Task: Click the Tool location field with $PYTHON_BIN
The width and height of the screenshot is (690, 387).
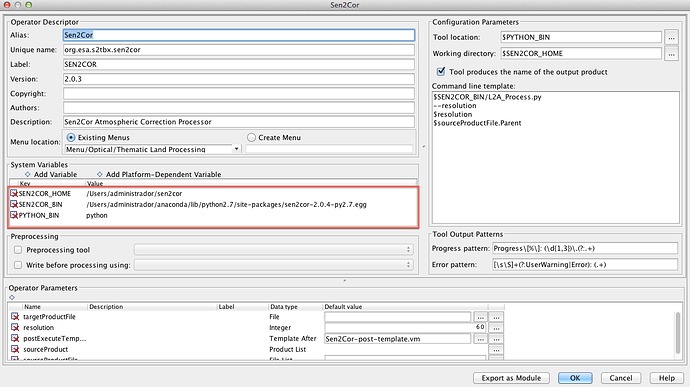Action: coord(581,37)
